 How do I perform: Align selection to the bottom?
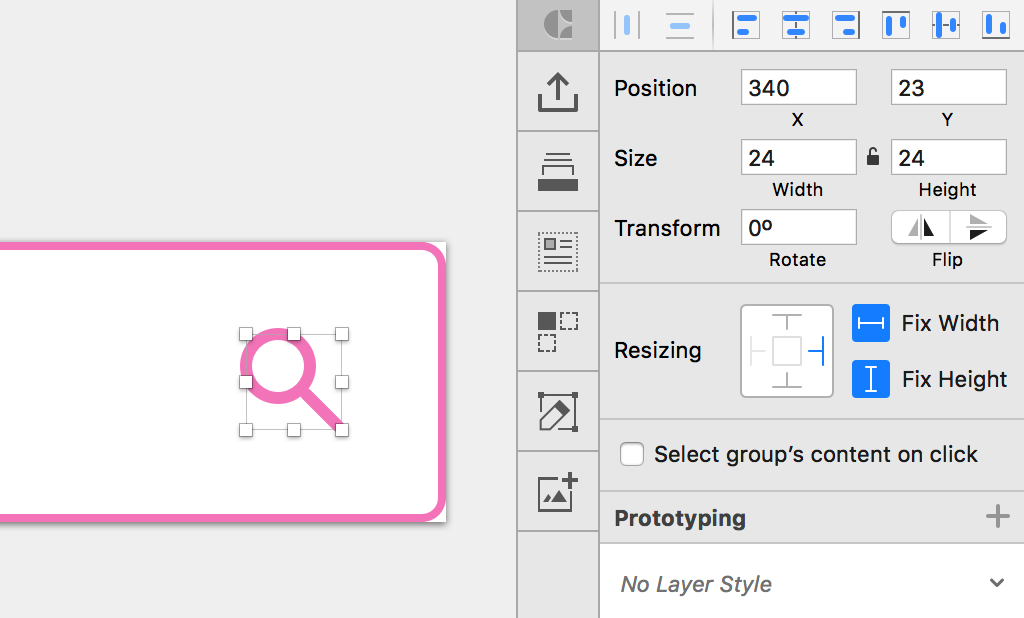(995, 25)
